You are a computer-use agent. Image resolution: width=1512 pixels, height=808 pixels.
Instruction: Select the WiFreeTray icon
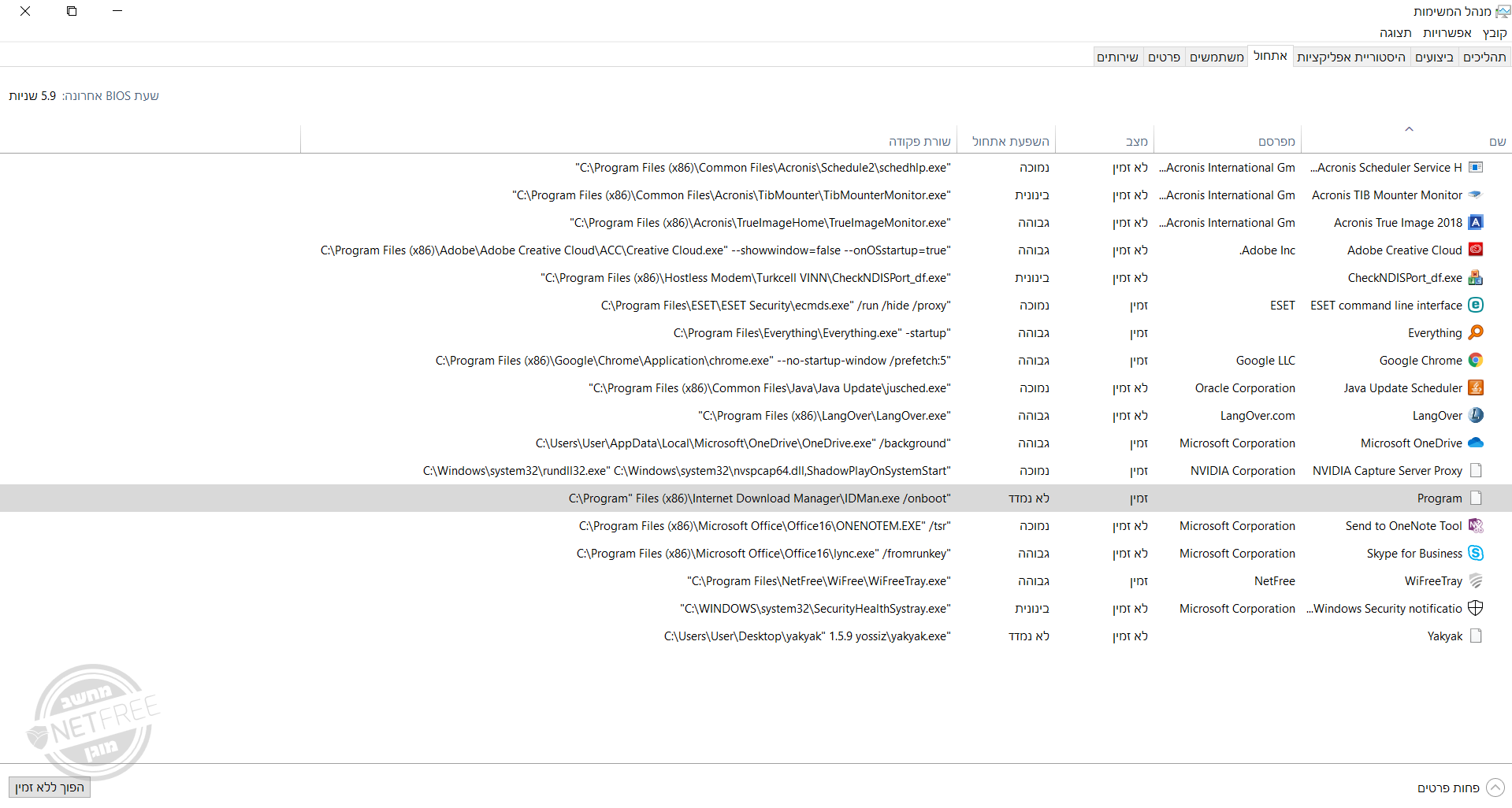(1476, 581)
